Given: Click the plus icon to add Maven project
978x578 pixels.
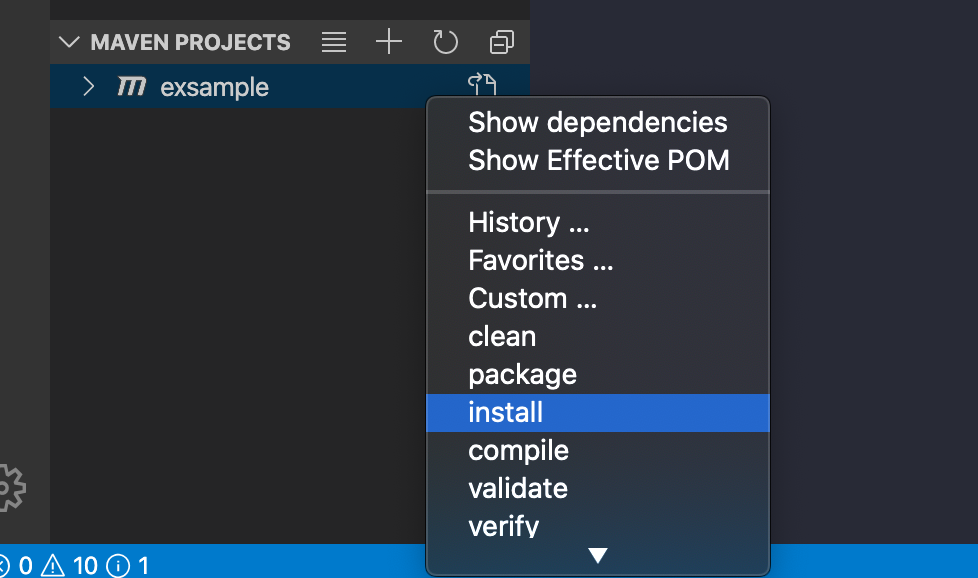Looking at the screenshot, I should (388, 42).
